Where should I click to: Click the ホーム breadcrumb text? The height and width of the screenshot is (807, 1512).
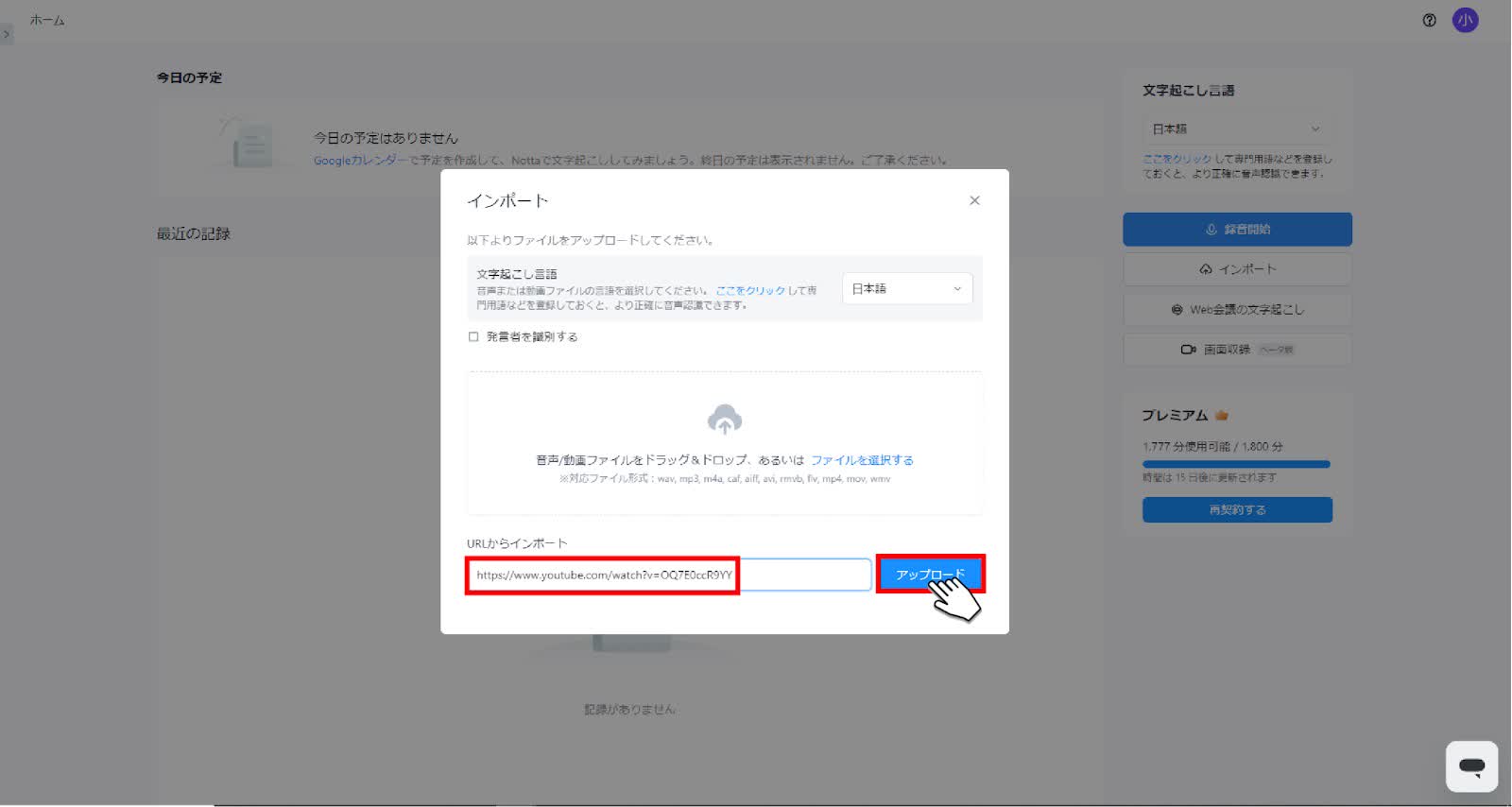point(47,20)
